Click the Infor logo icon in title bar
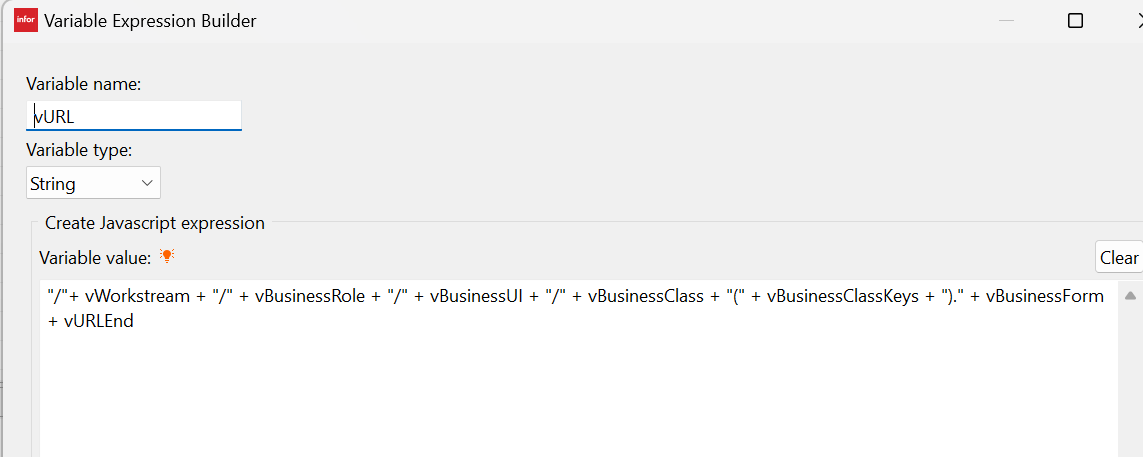The width and height of the screenshot is (1143, 457). pos(26,20)
